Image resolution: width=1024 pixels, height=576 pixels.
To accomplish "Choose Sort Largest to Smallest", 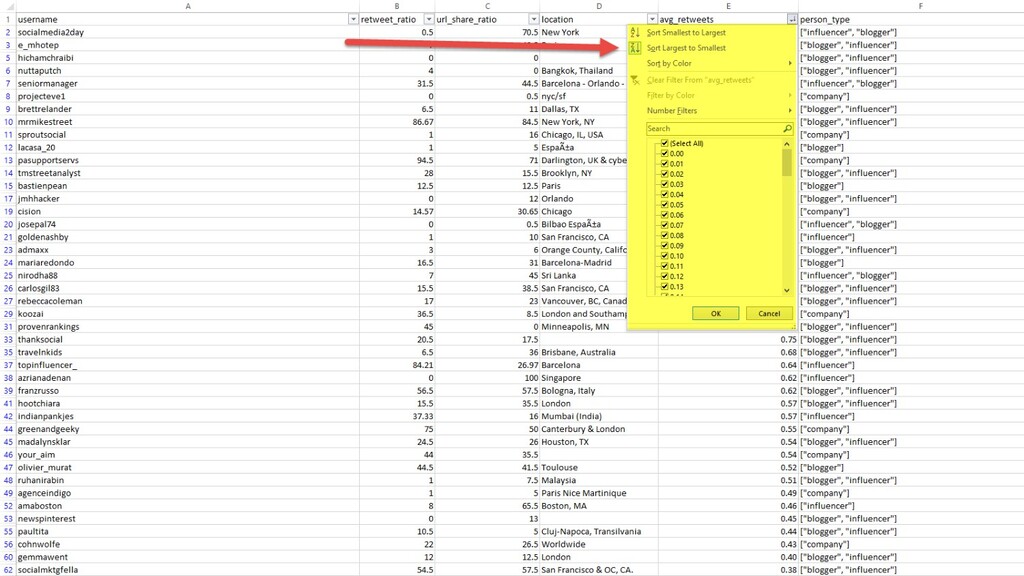I will [x=686, y=48].
